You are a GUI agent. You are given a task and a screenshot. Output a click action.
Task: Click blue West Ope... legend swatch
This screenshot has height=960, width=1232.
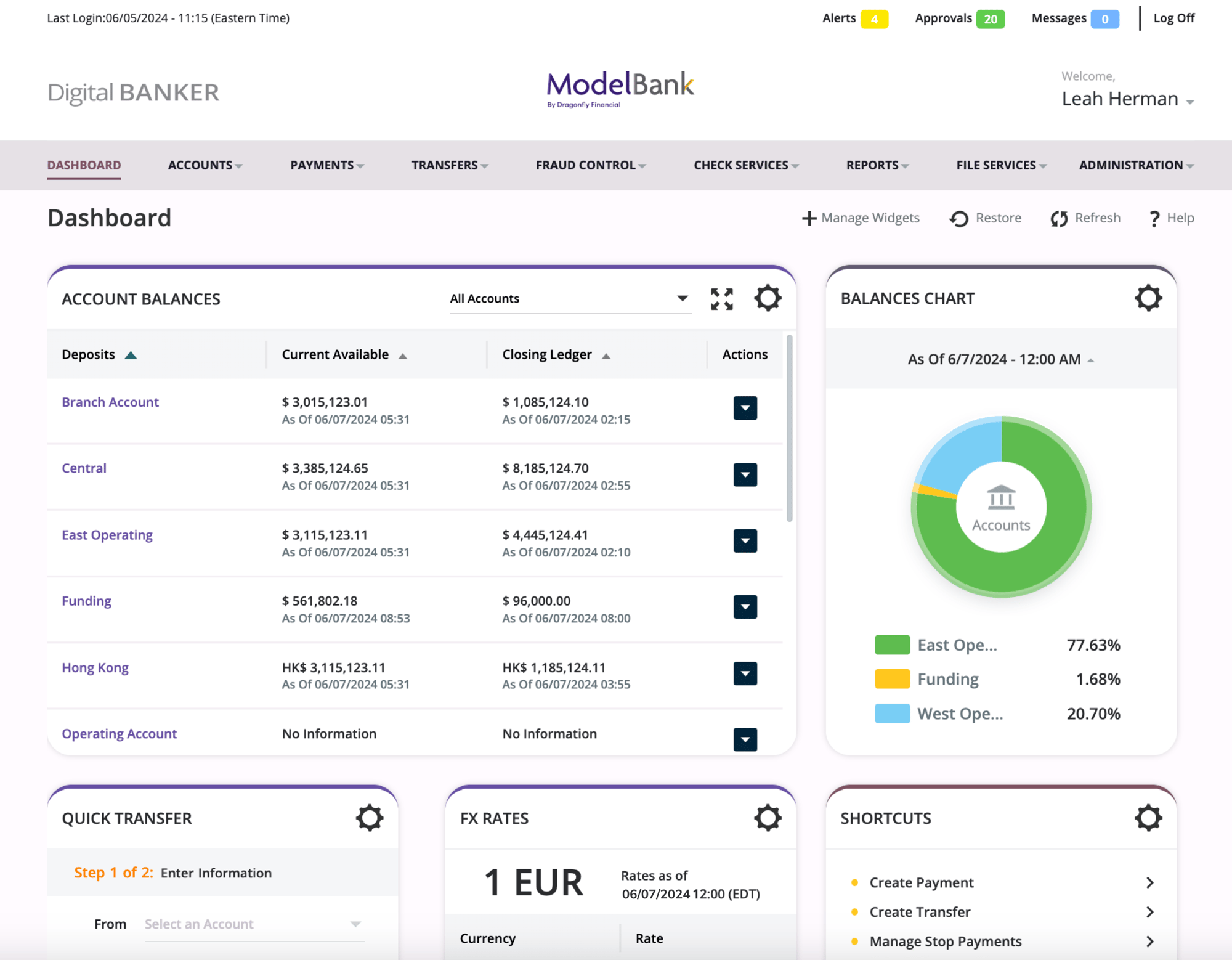(x=892, y=714)
